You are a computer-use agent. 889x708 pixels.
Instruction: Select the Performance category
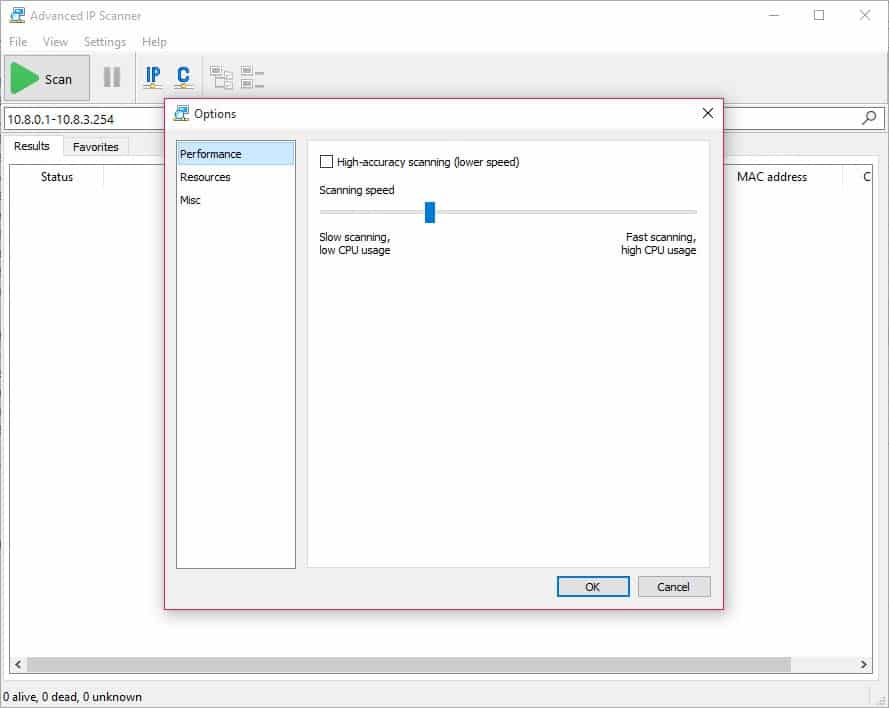coord(236,154)
